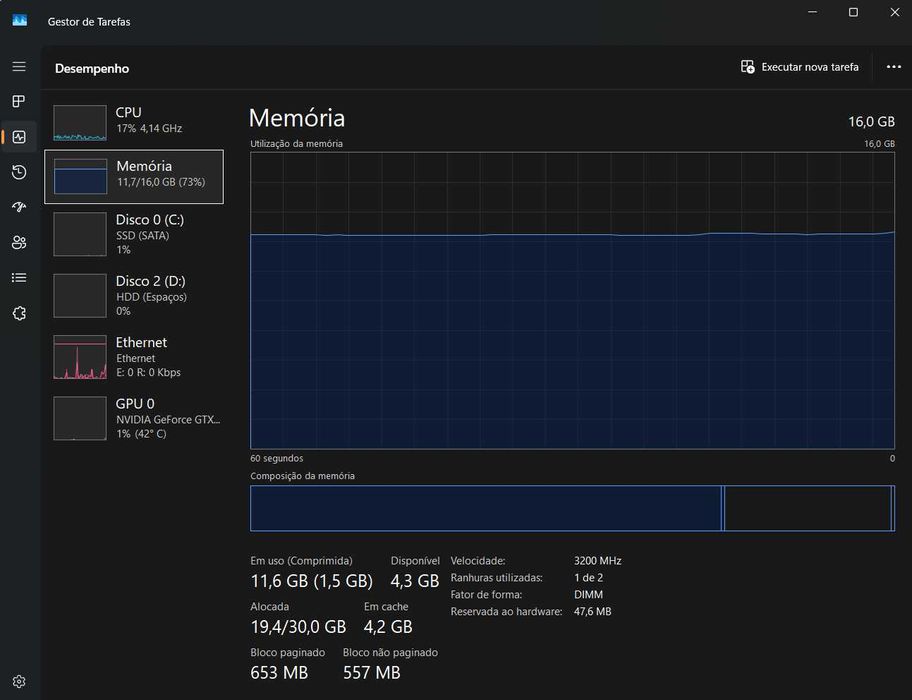
Task: Open the App history sidebar icon
Action: (18, 172)
